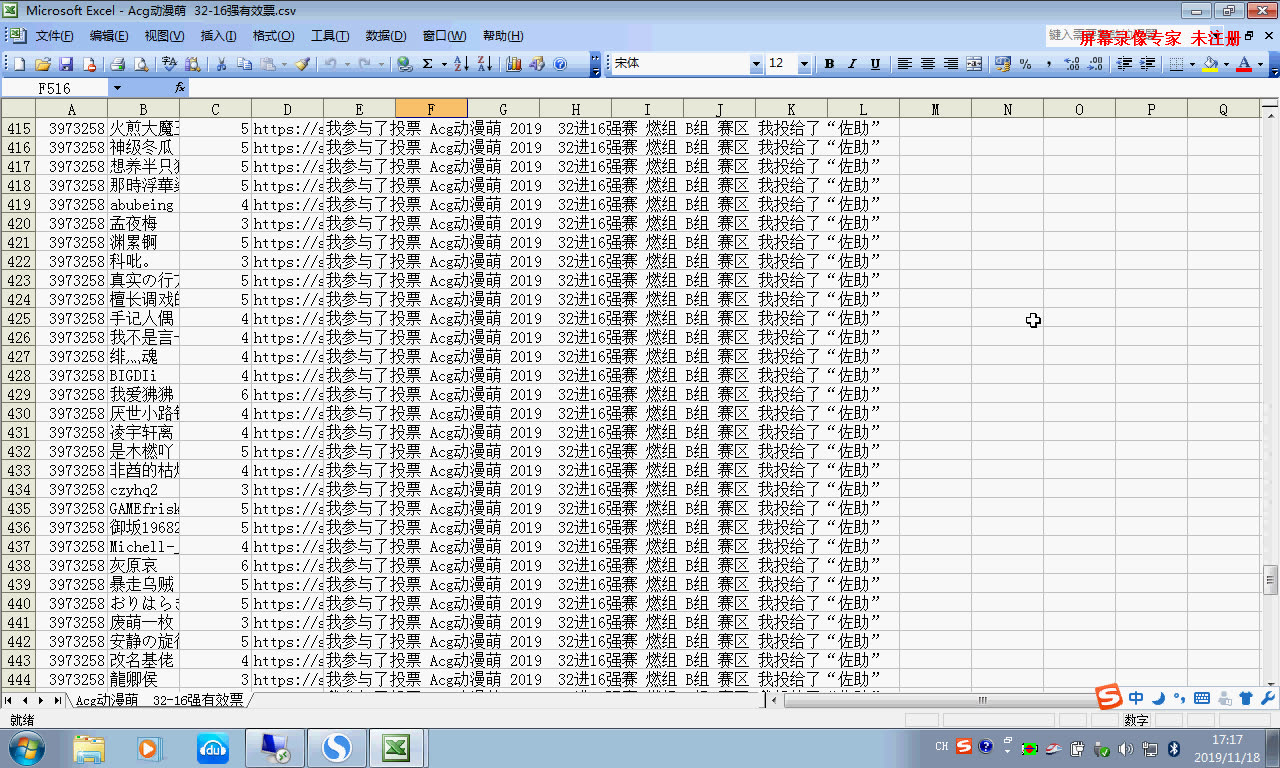Image resolution: width=1280 pixels, height=768 pixels.
Task: Click the fx Insert Function button
Action: (180, 88)
